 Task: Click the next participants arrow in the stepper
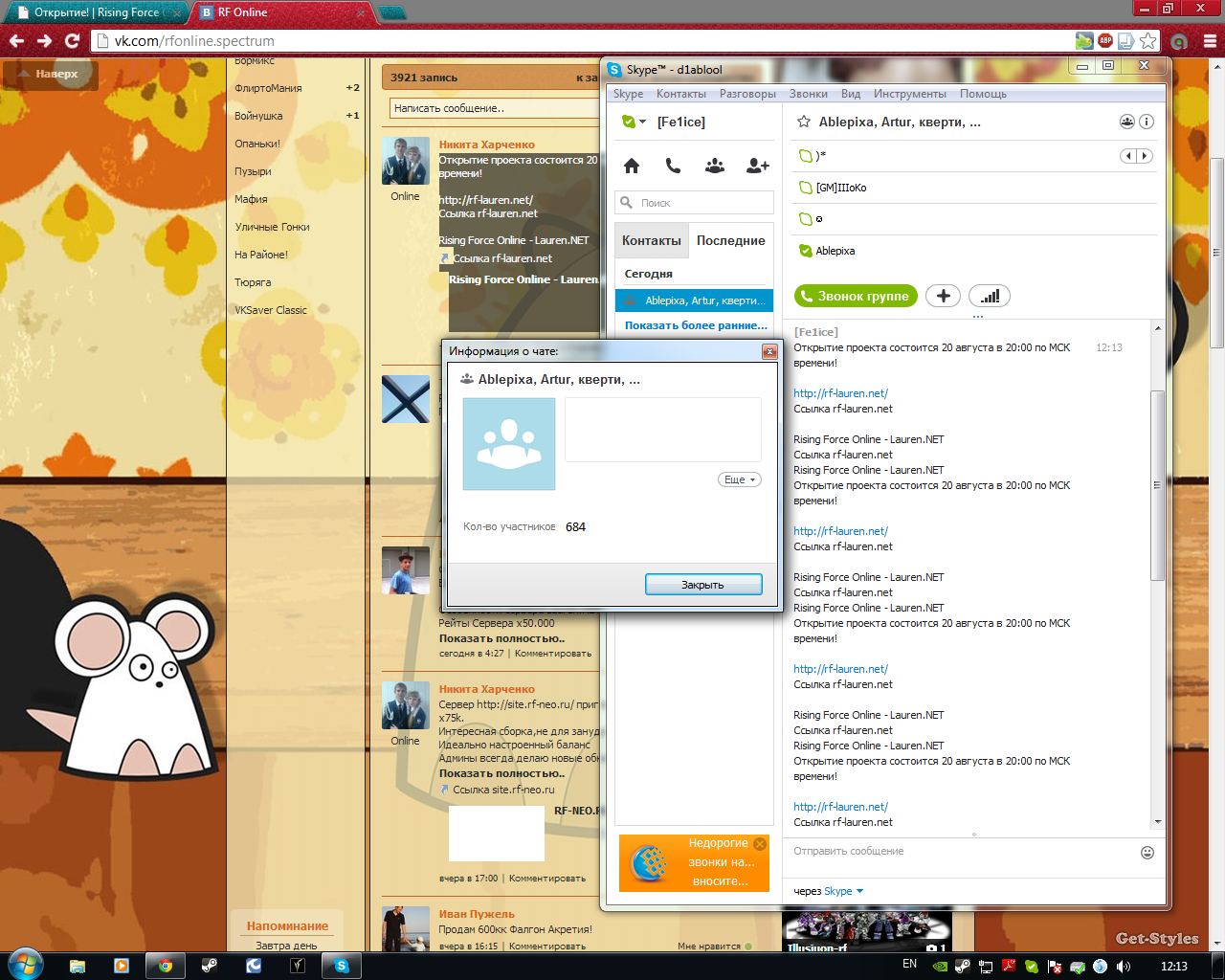(x=1145, y=156)
